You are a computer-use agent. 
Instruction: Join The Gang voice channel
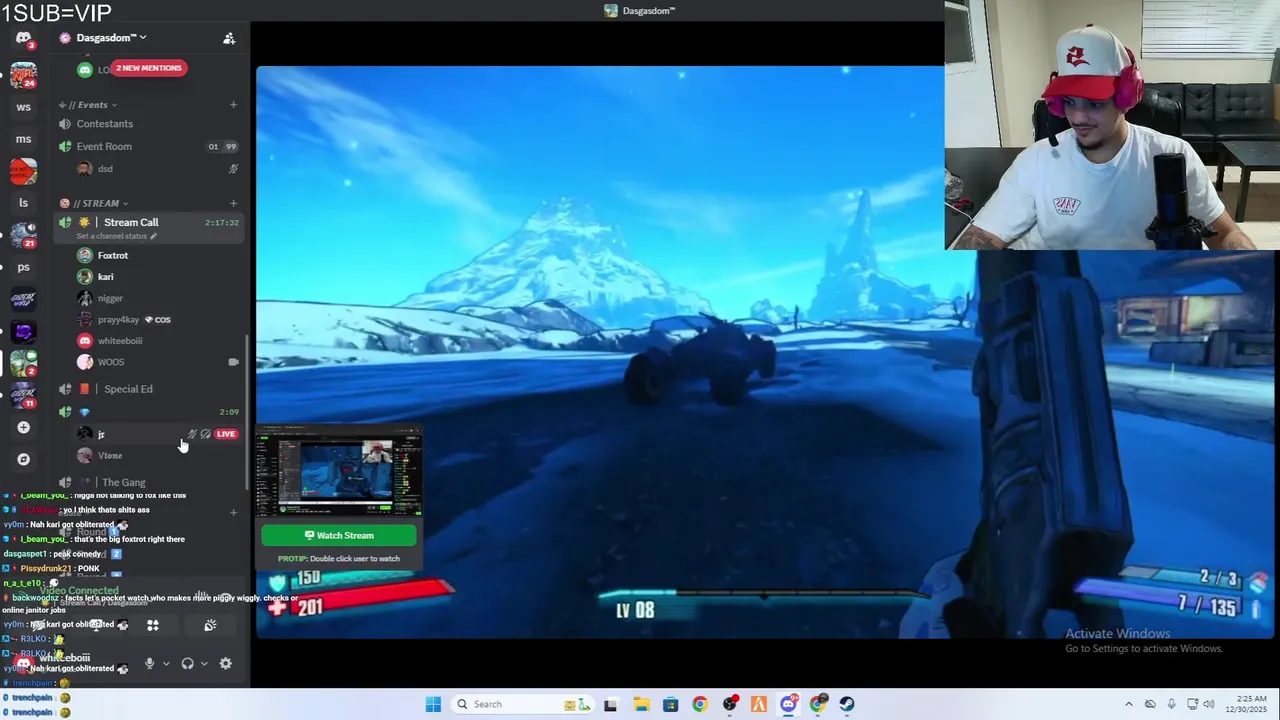148,482
